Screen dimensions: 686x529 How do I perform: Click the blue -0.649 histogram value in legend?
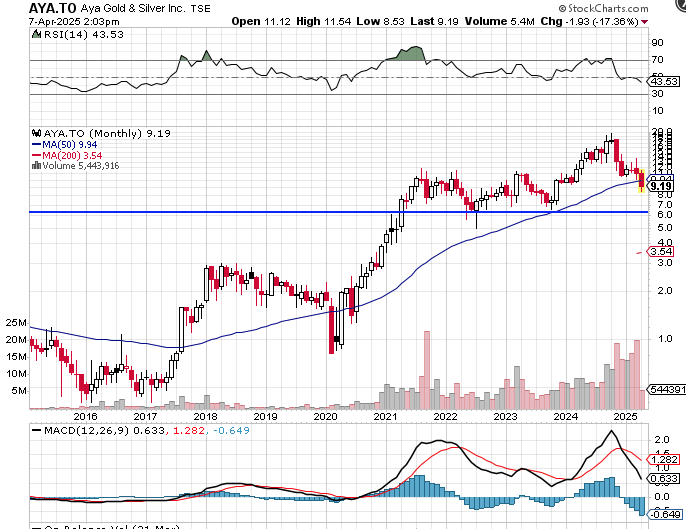click(231, 431)
